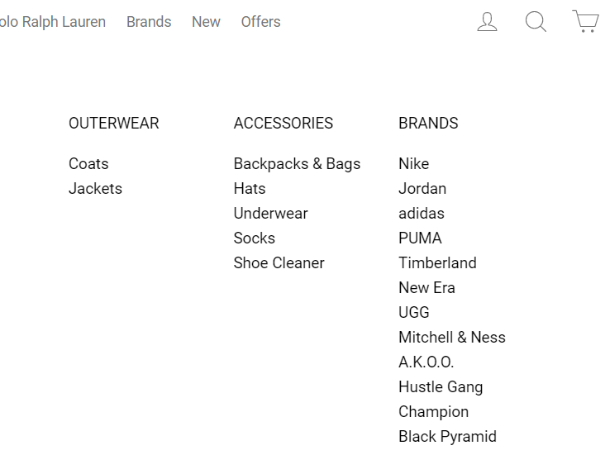This screenshot has height=460, width=601.
Task: Open the Offers menu item
Action: point(261,22)
